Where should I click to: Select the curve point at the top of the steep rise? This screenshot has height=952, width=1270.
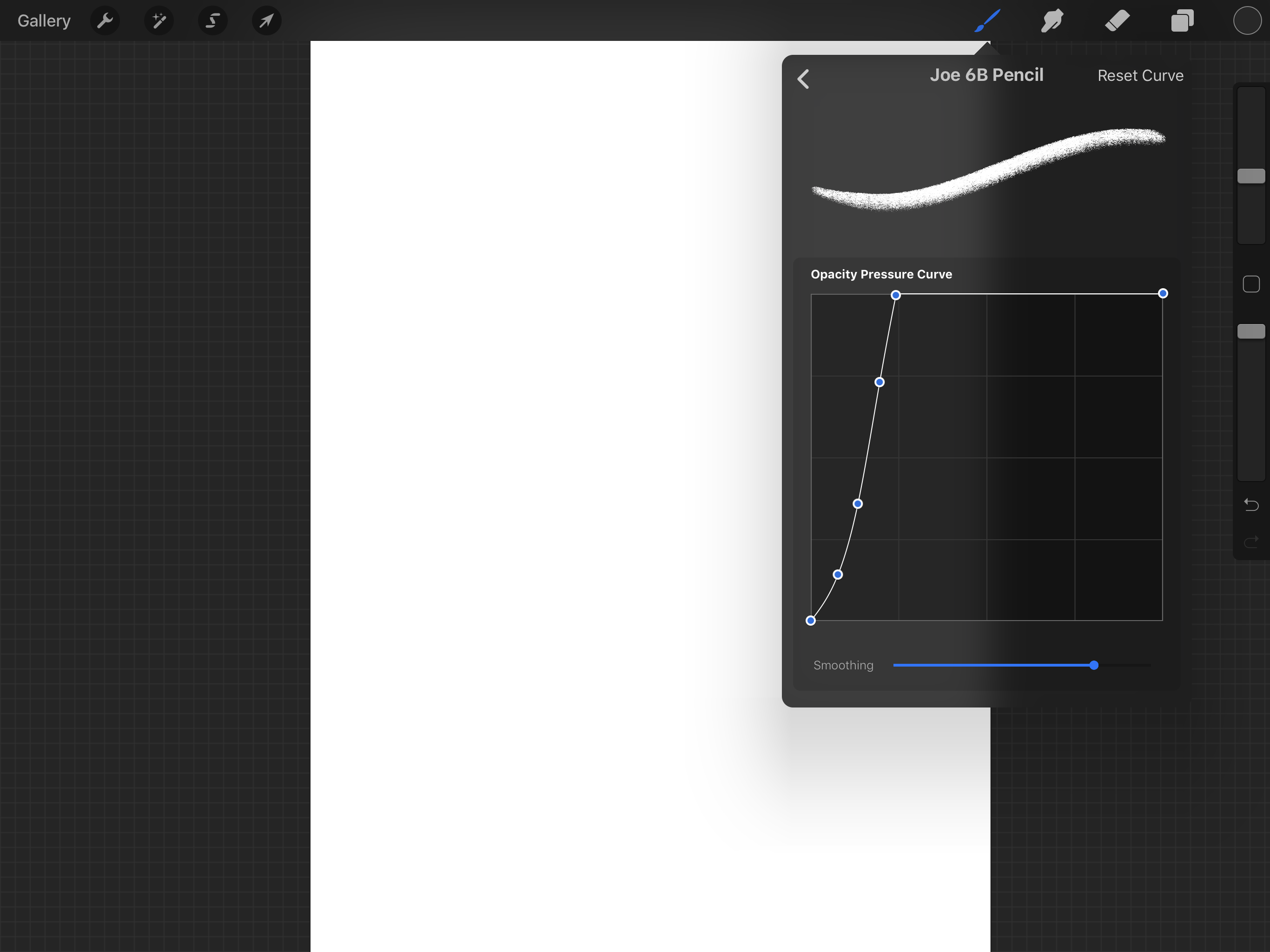896,295
